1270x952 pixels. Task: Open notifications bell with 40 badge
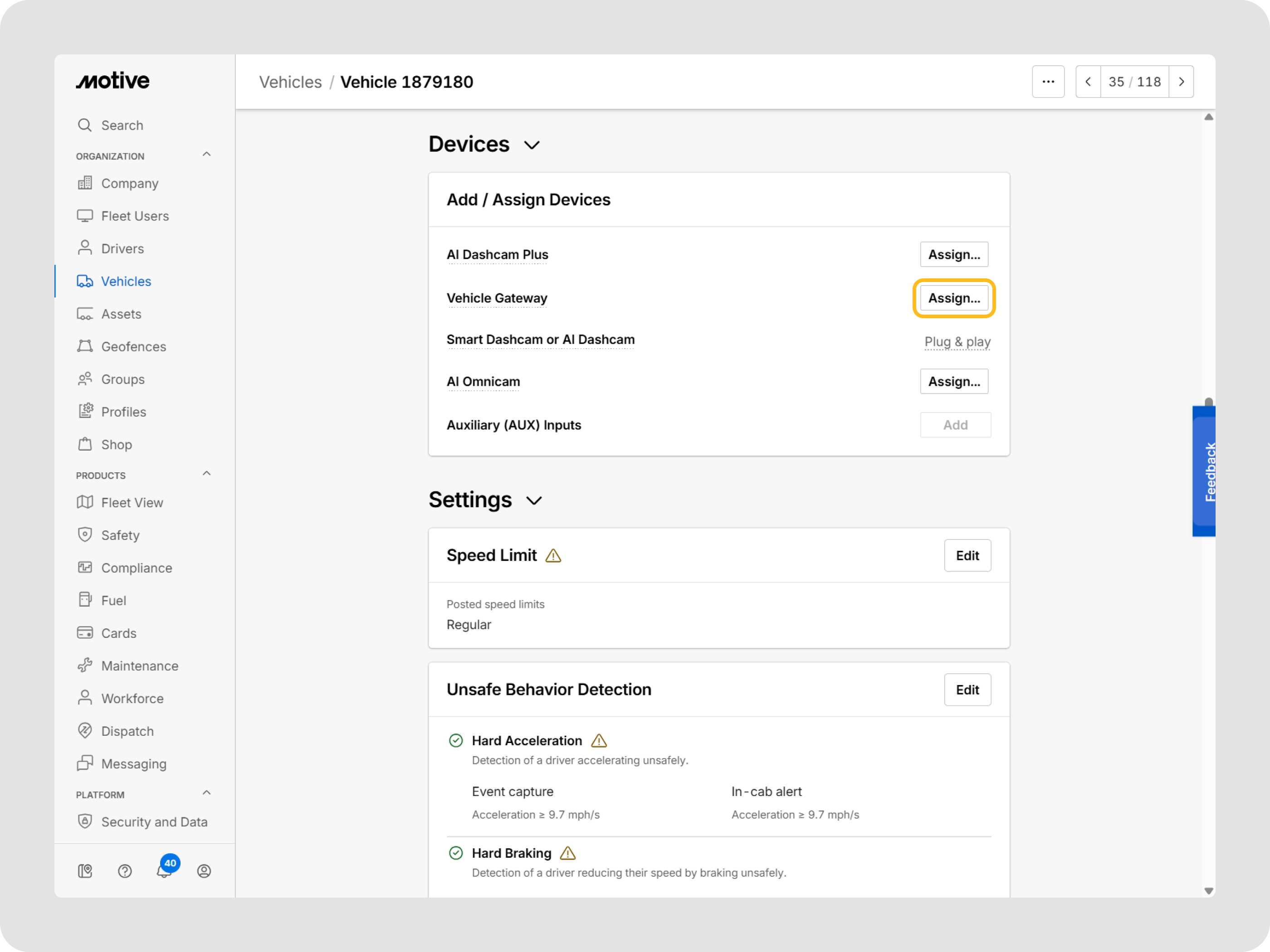point(164,870)
